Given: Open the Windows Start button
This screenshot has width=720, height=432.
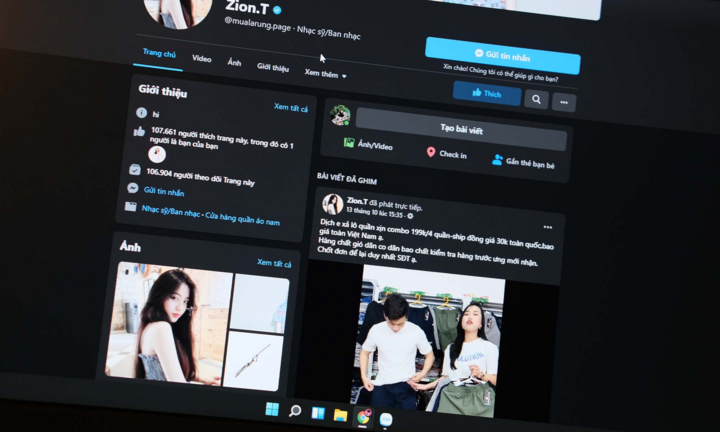Looking at the screenshot, I should coord(272,409).
